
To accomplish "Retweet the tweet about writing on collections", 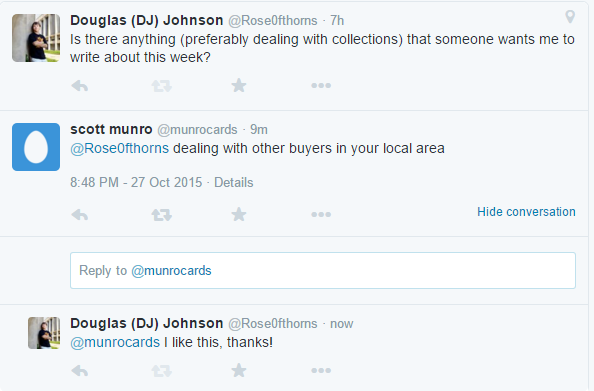I will [162, 86].
